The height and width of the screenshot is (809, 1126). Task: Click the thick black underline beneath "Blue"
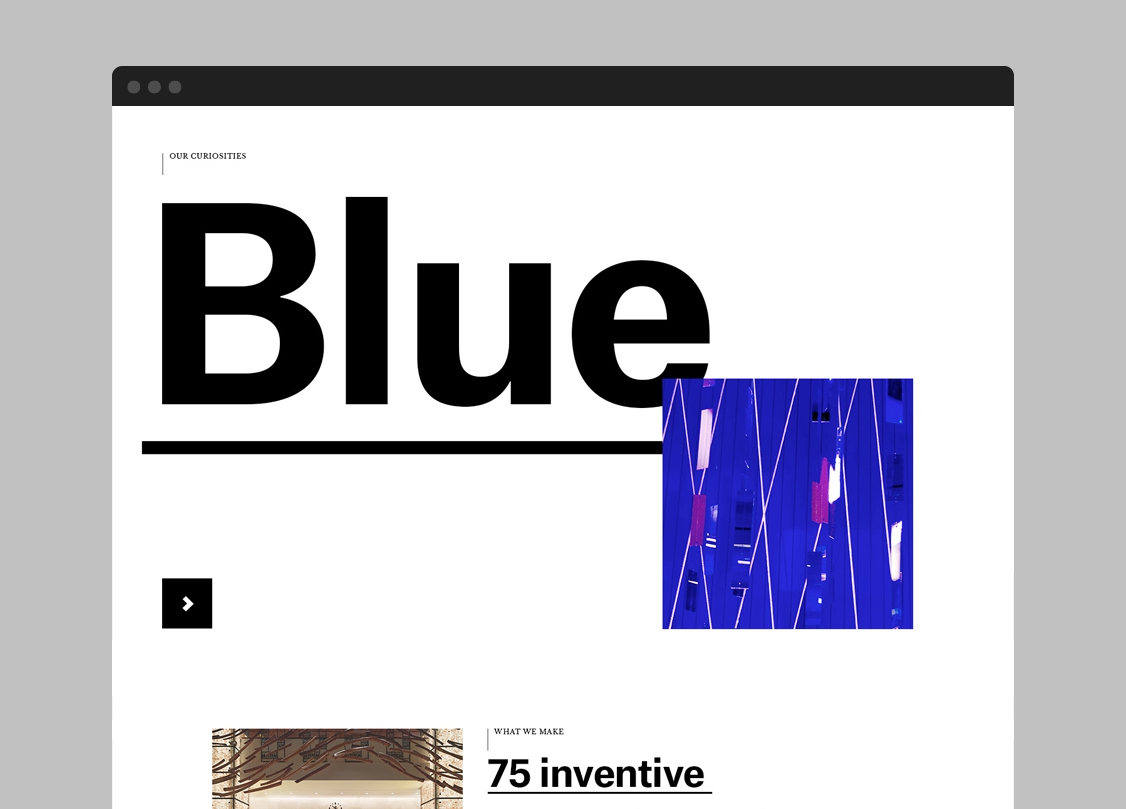tap(400, 447)
